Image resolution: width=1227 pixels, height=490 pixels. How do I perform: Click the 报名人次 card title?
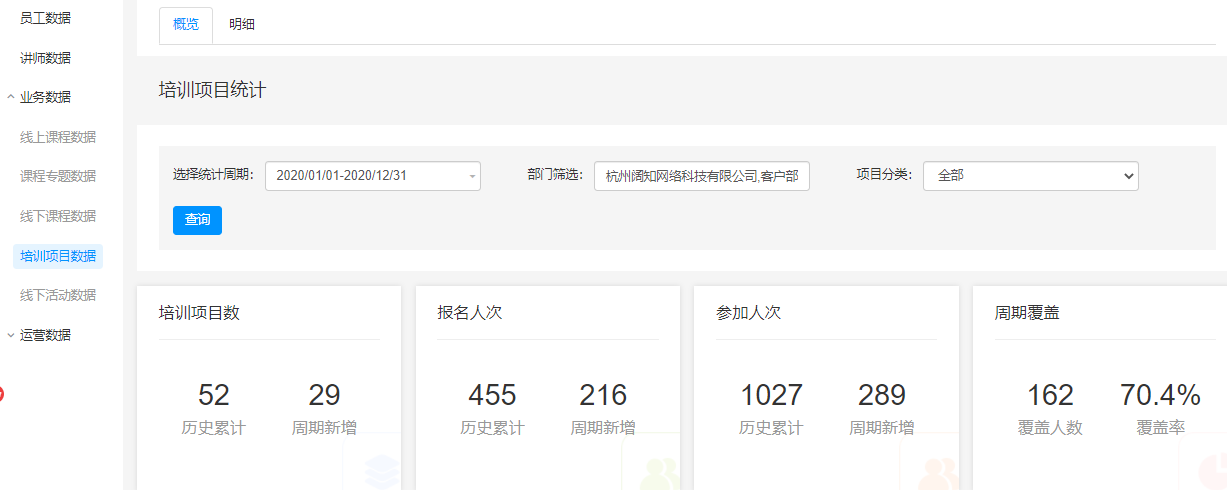469,312
